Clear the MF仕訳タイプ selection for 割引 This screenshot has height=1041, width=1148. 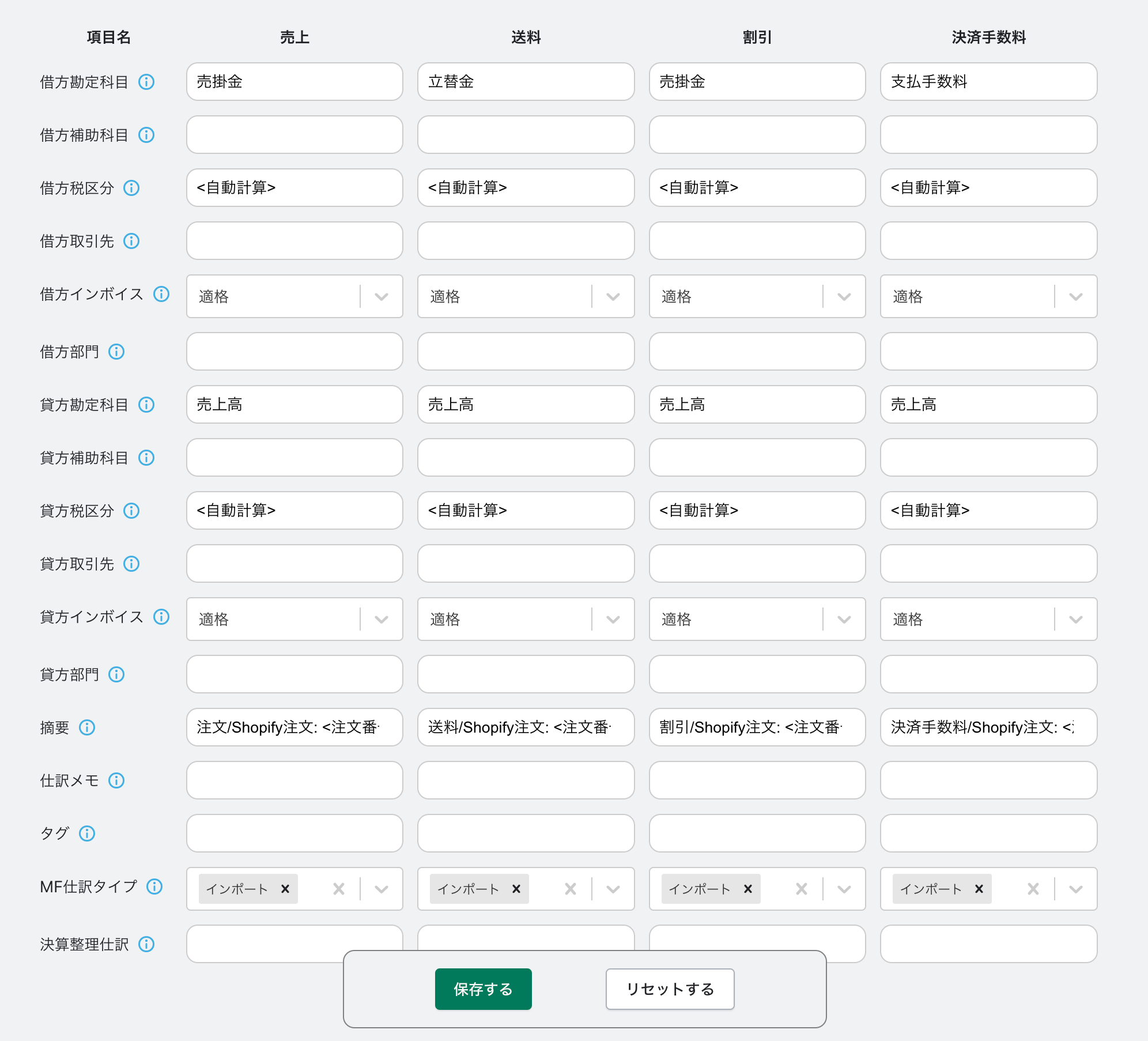coord(800,889)
